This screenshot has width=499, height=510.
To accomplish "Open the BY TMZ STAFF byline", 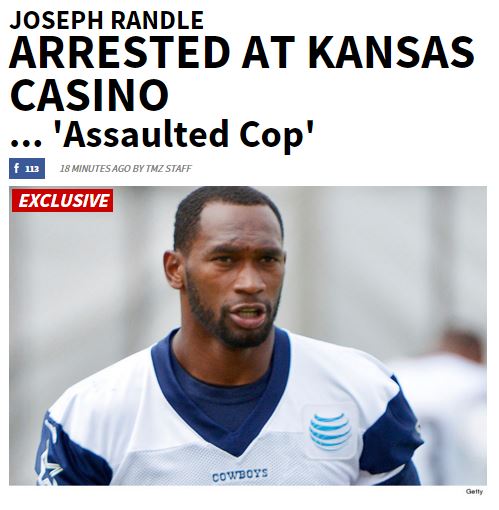I will [x=162, y=169].
